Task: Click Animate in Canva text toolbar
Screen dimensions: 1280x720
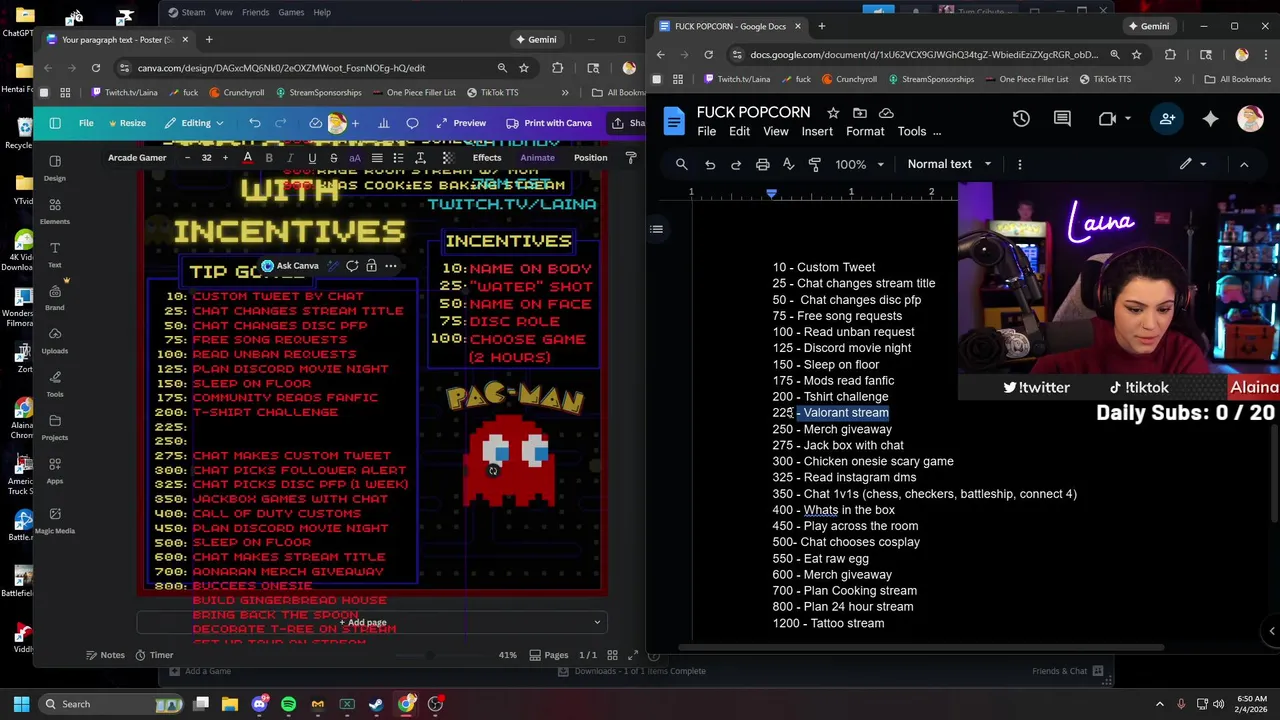Action: point(537,158)
